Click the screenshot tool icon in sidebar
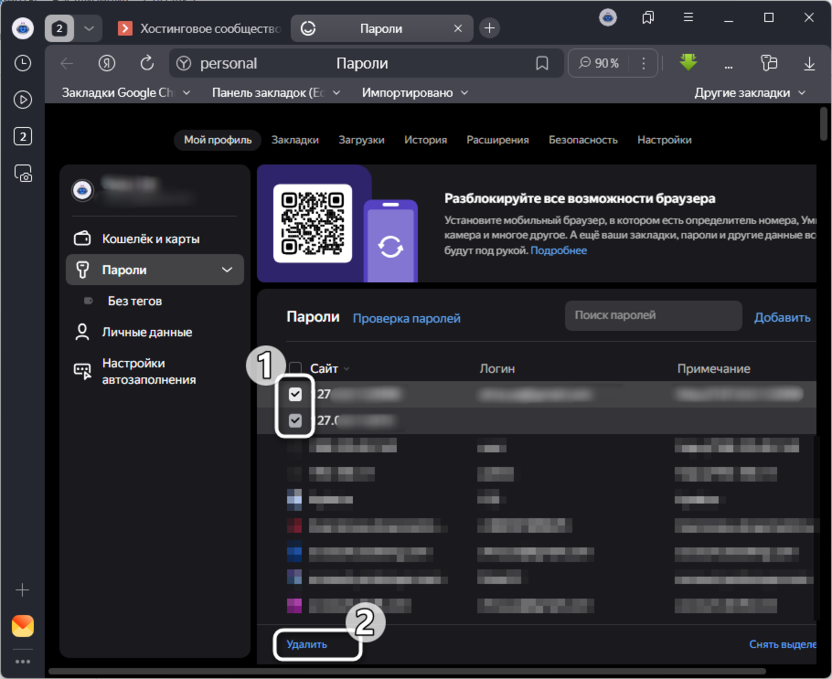 22,173
